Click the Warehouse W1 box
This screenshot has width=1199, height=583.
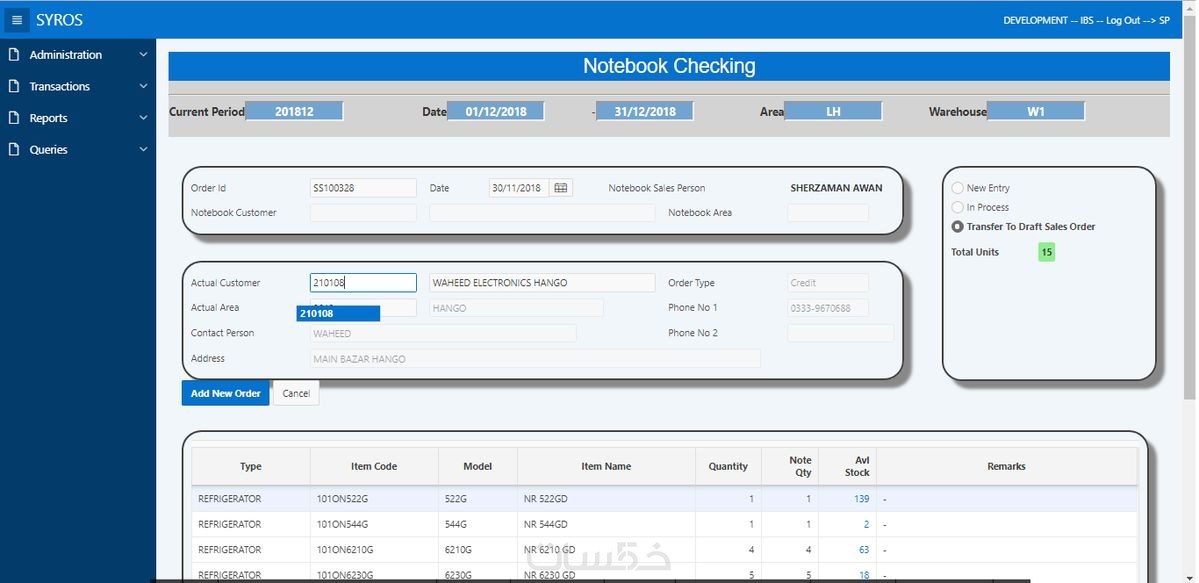(x=1036, y=112)
